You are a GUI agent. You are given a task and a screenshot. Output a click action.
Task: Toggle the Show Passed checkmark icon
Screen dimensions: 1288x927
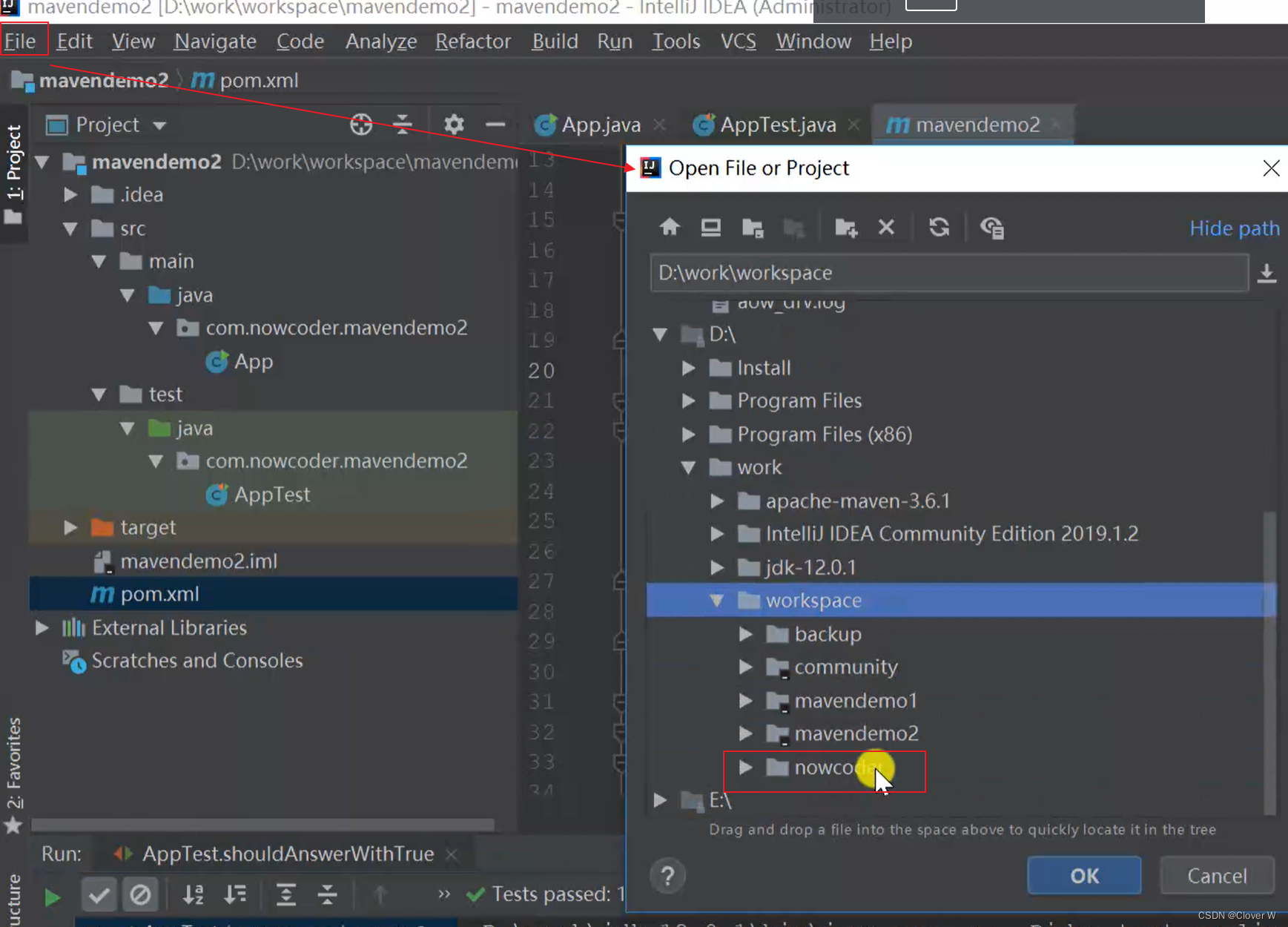[x=99, y=895]
